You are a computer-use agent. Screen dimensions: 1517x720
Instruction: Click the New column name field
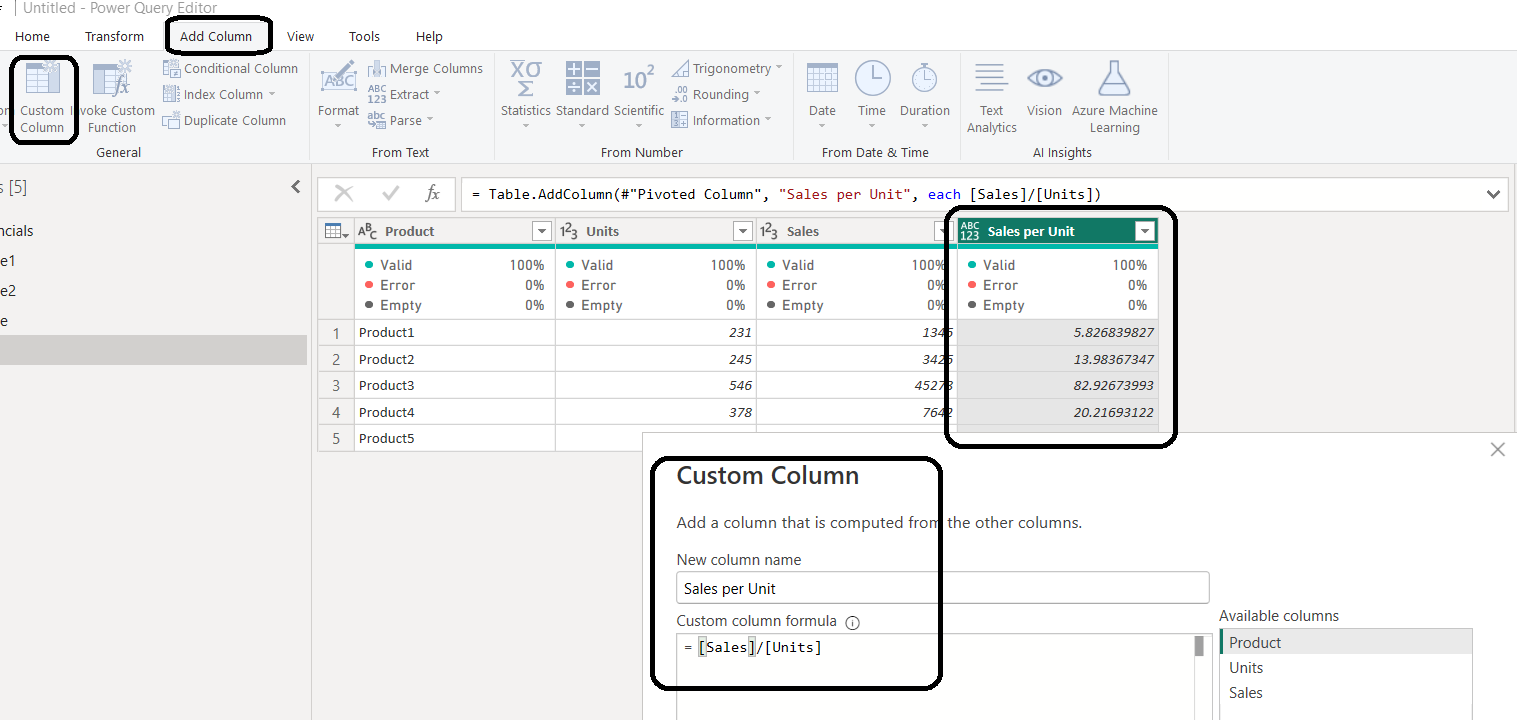point(943,588)
